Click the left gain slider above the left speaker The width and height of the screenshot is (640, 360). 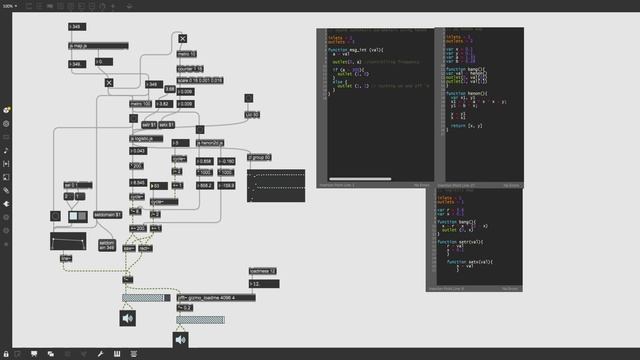pyautogui.click(x=146, y=298)
